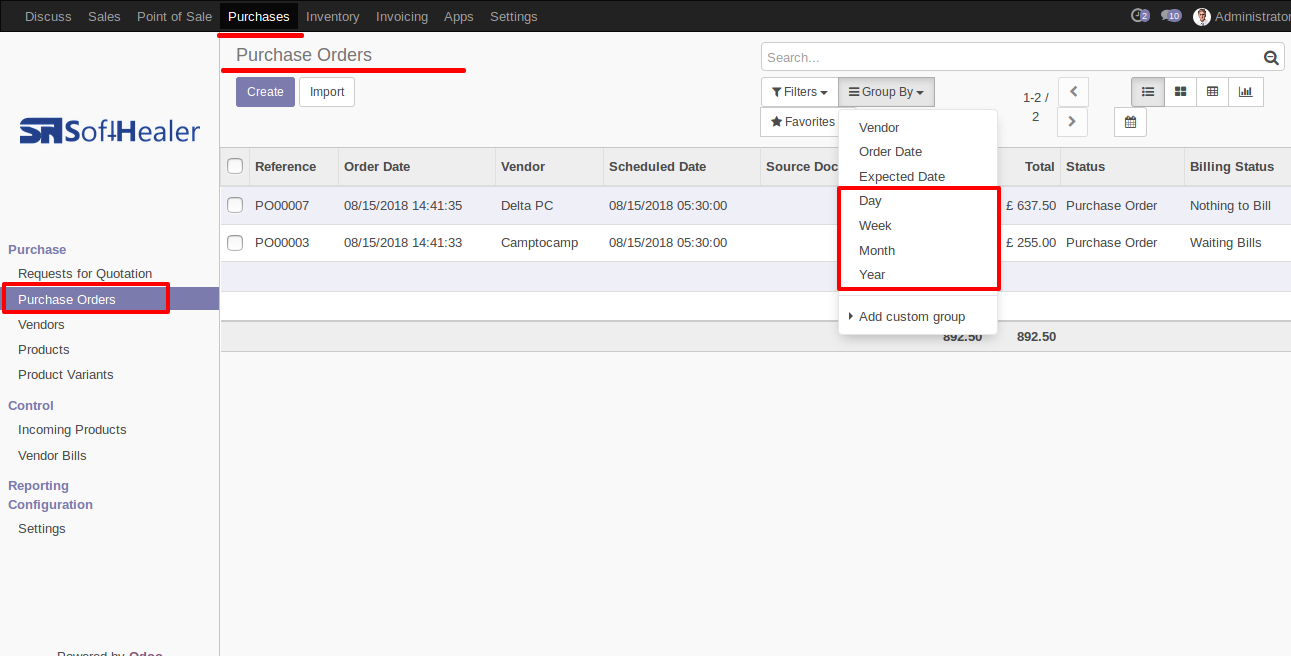Tick the checkbox for PO00007
This screenshot has height=656, width=1291.
235,205
